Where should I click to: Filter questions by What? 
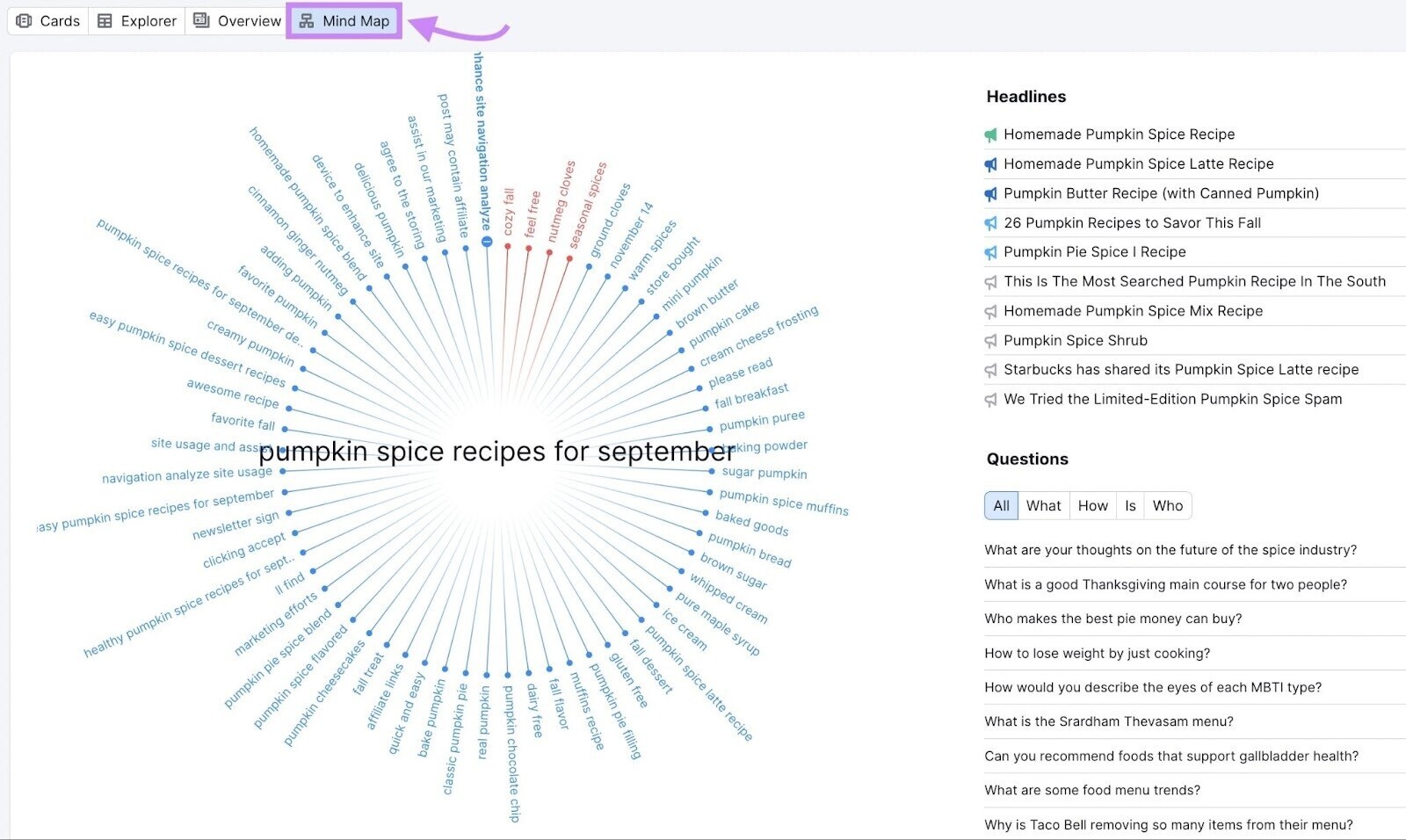(x=1043, y=506)
